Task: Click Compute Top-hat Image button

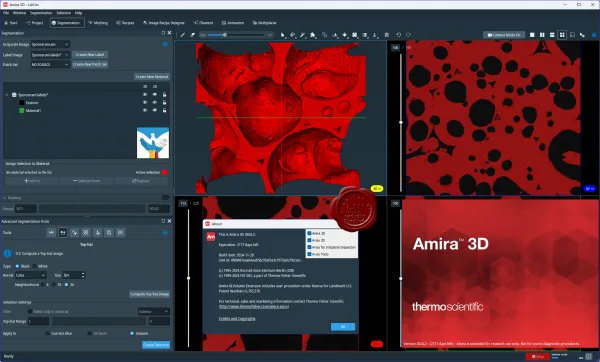Action: [149, 294]
